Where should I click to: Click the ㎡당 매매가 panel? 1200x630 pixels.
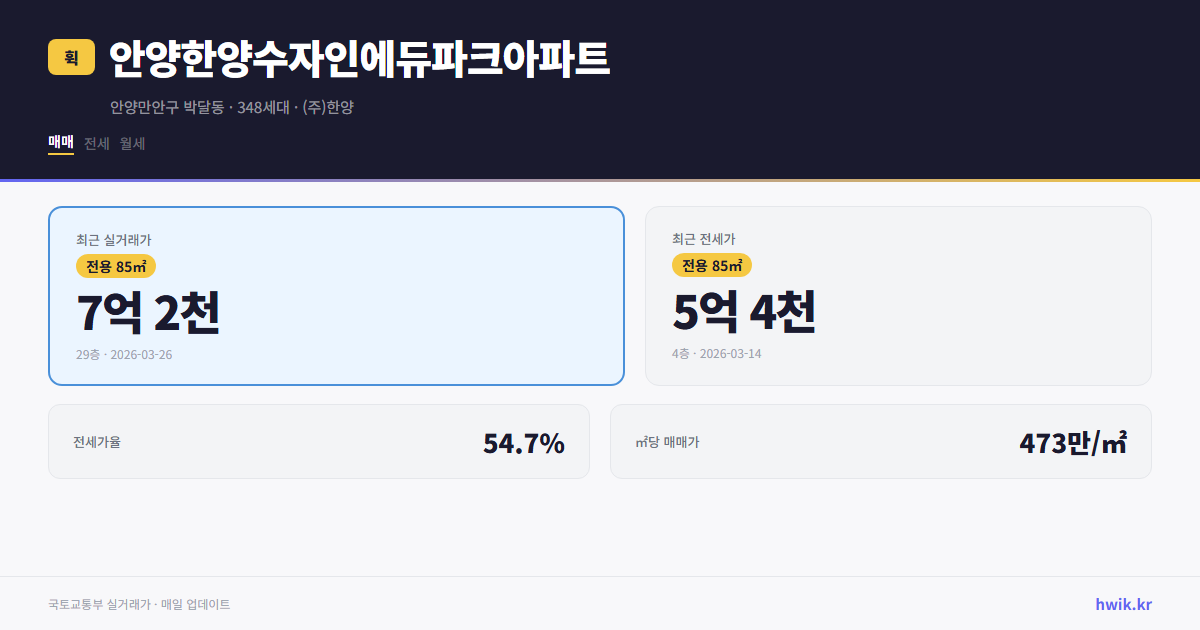pyautogui.click(x=880, y=441)
